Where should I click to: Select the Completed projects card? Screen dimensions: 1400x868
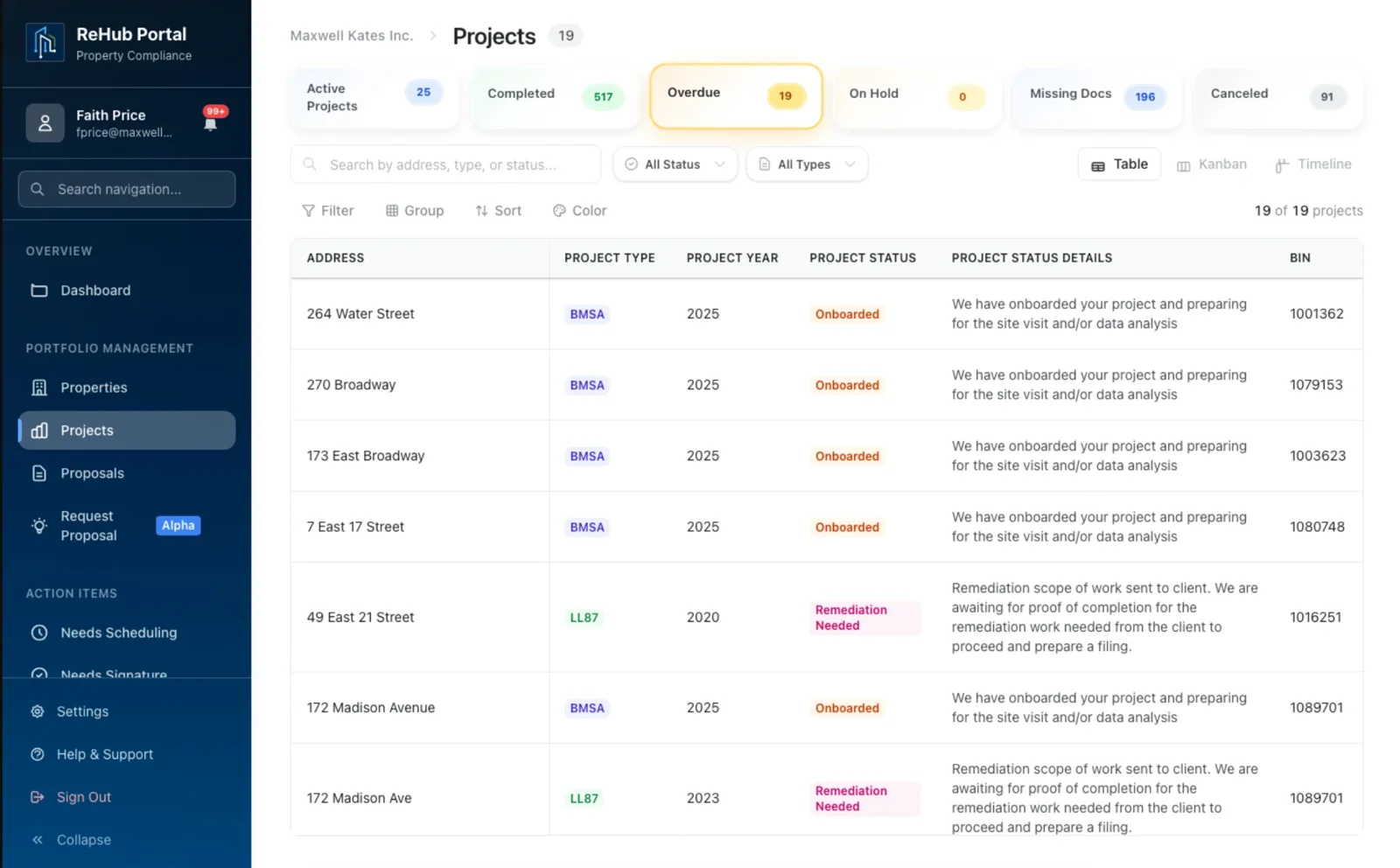click(555, 97)
